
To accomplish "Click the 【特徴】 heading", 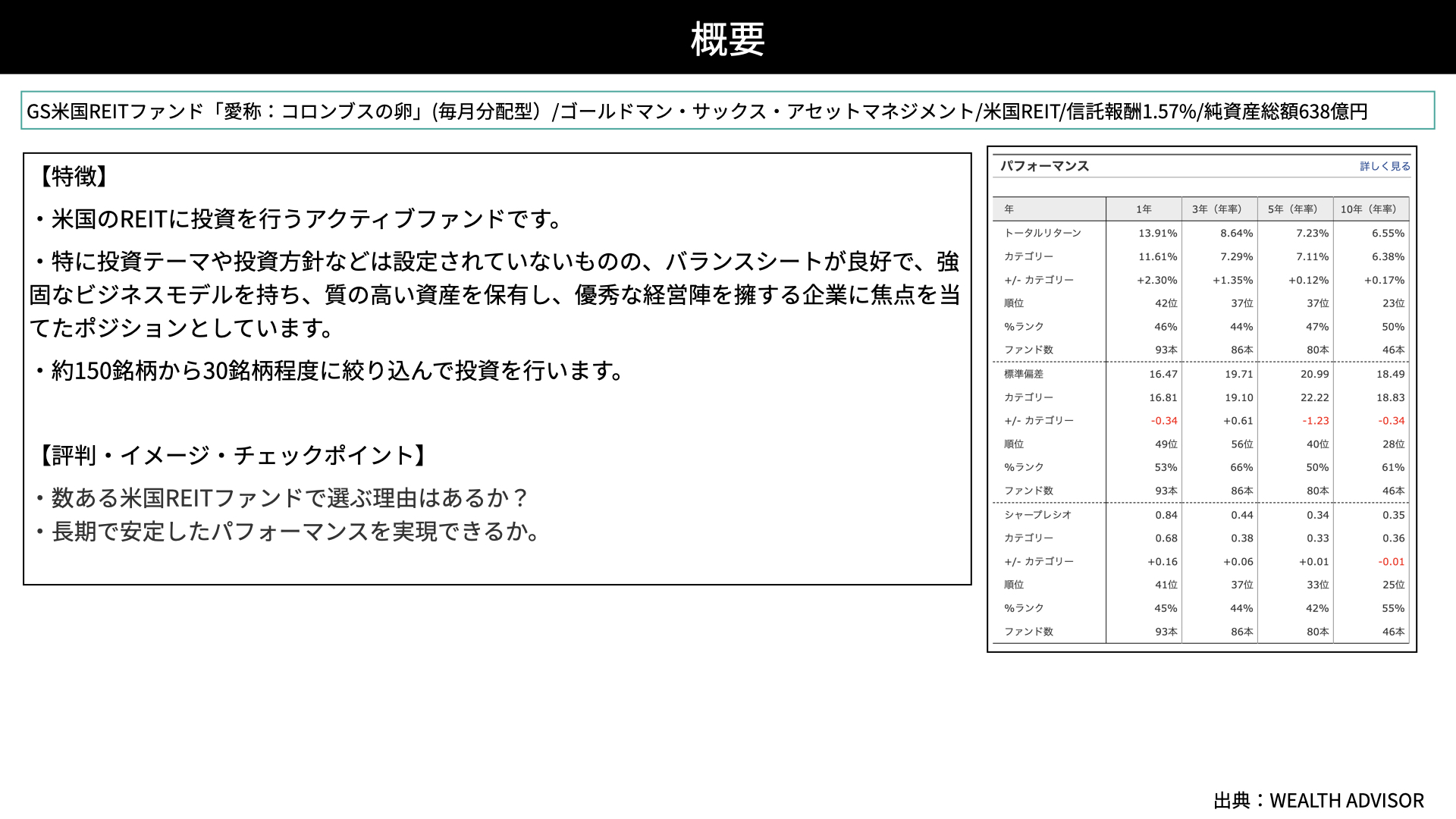I will [73, 176].
